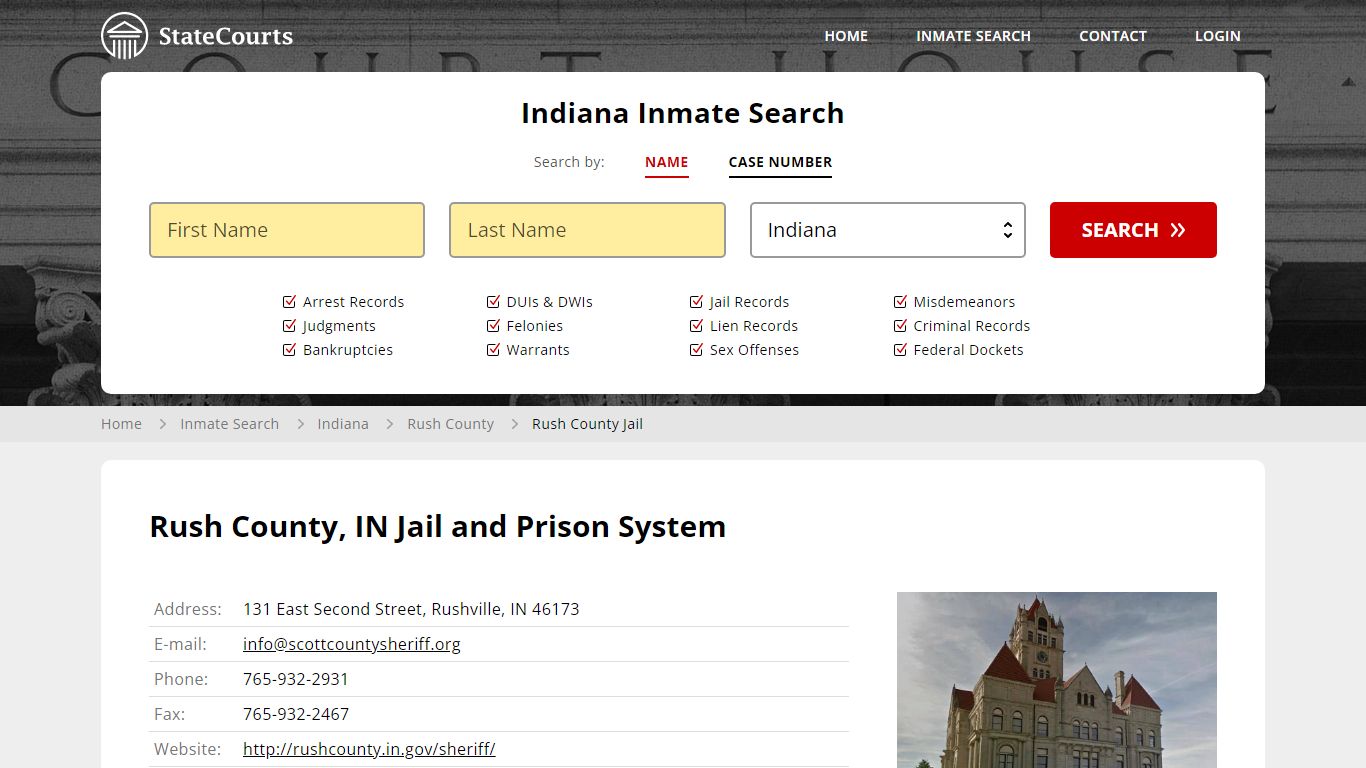Click the Rush County courthouse photo
This screenshot has width=1366, height=768.
[1057, 680]
